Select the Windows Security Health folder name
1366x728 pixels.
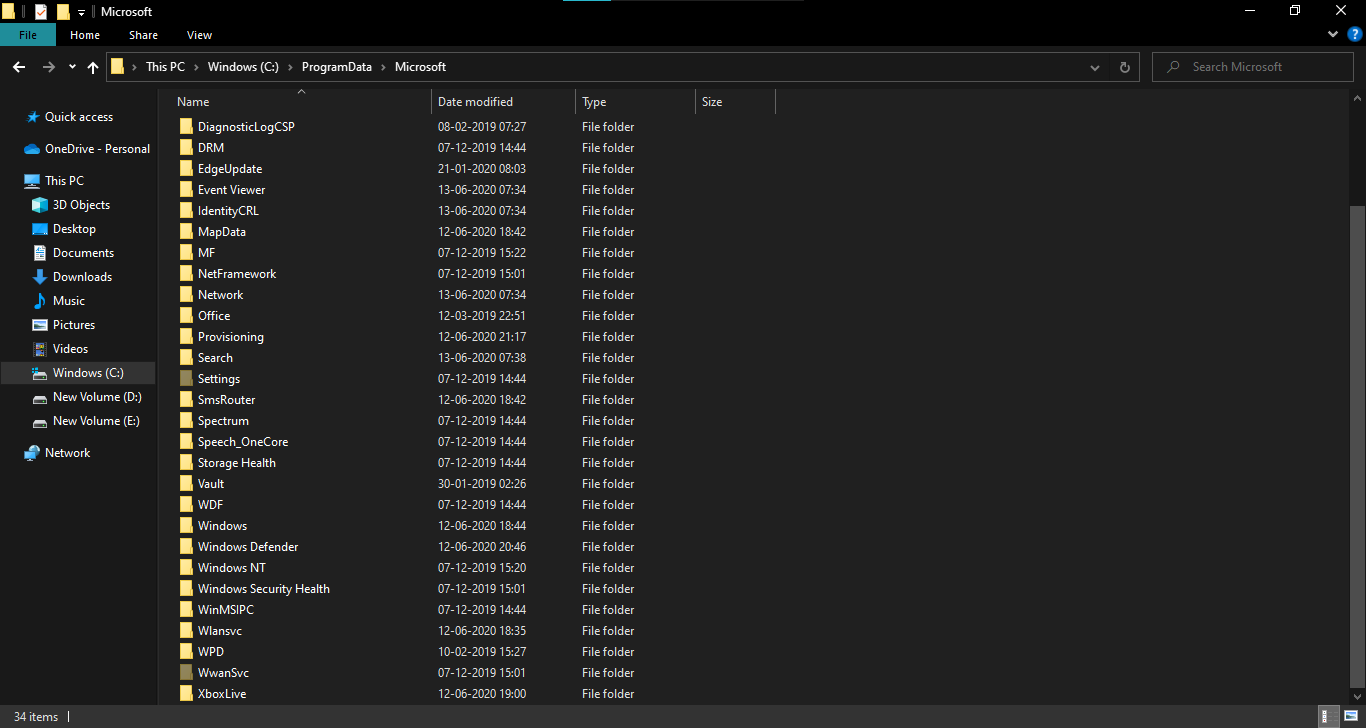tap(264, 589)
